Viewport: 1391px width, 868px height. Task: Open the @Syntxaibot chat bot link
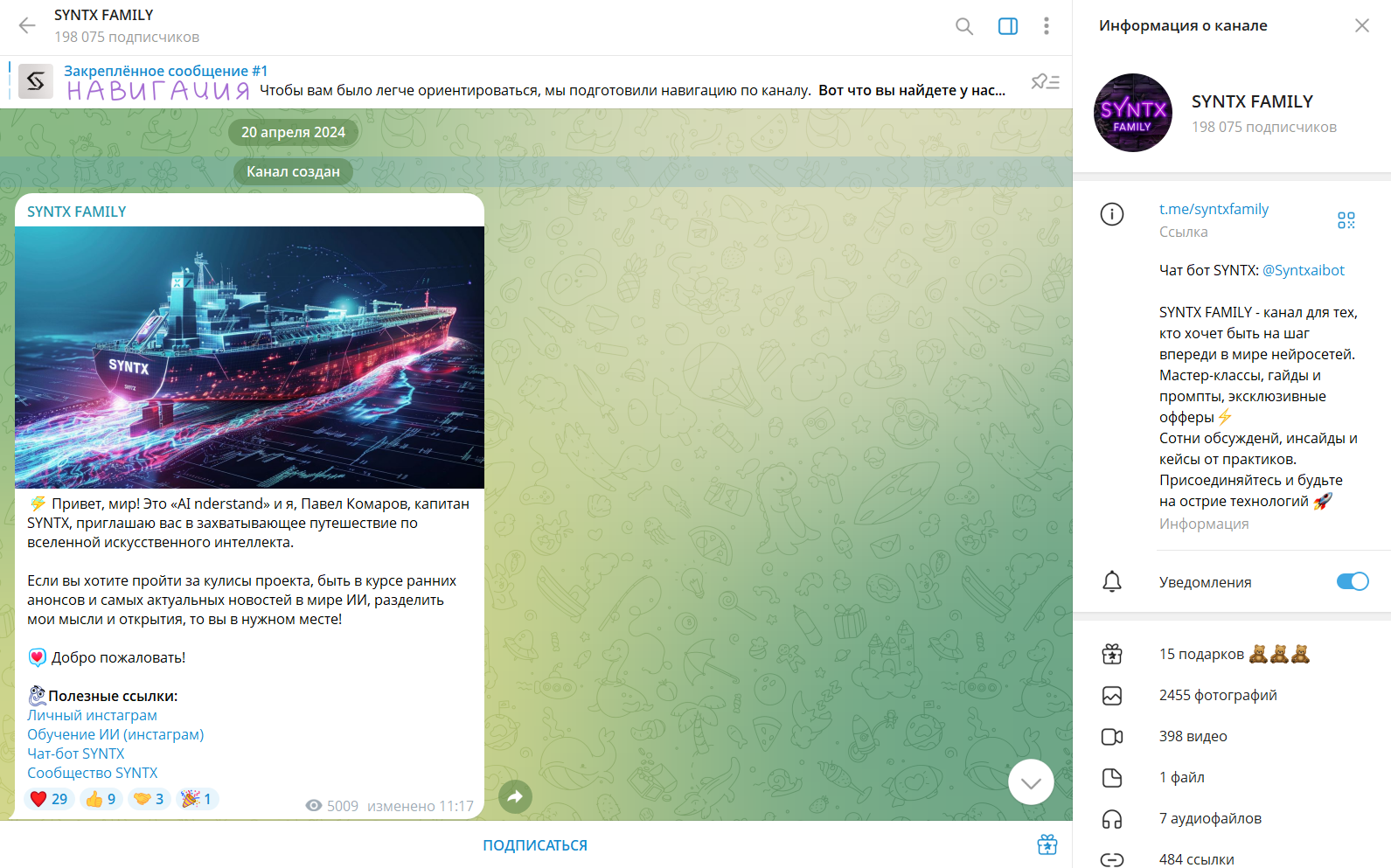pos(1303,270)
